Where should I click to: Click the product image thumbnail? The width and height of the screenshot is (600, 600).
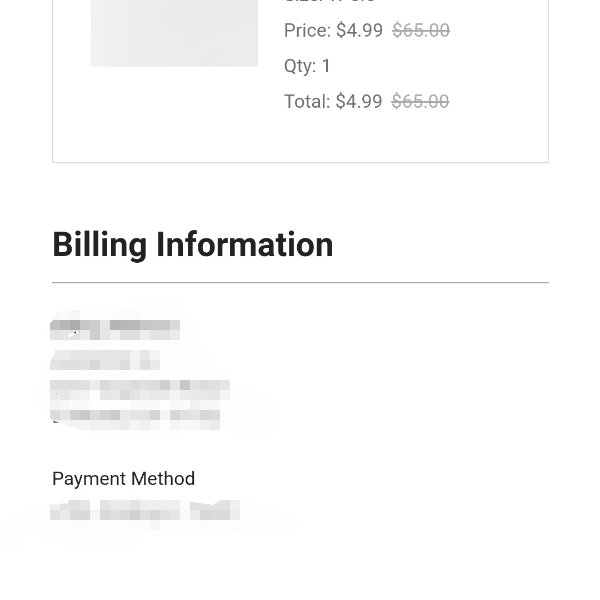(174, 33)
